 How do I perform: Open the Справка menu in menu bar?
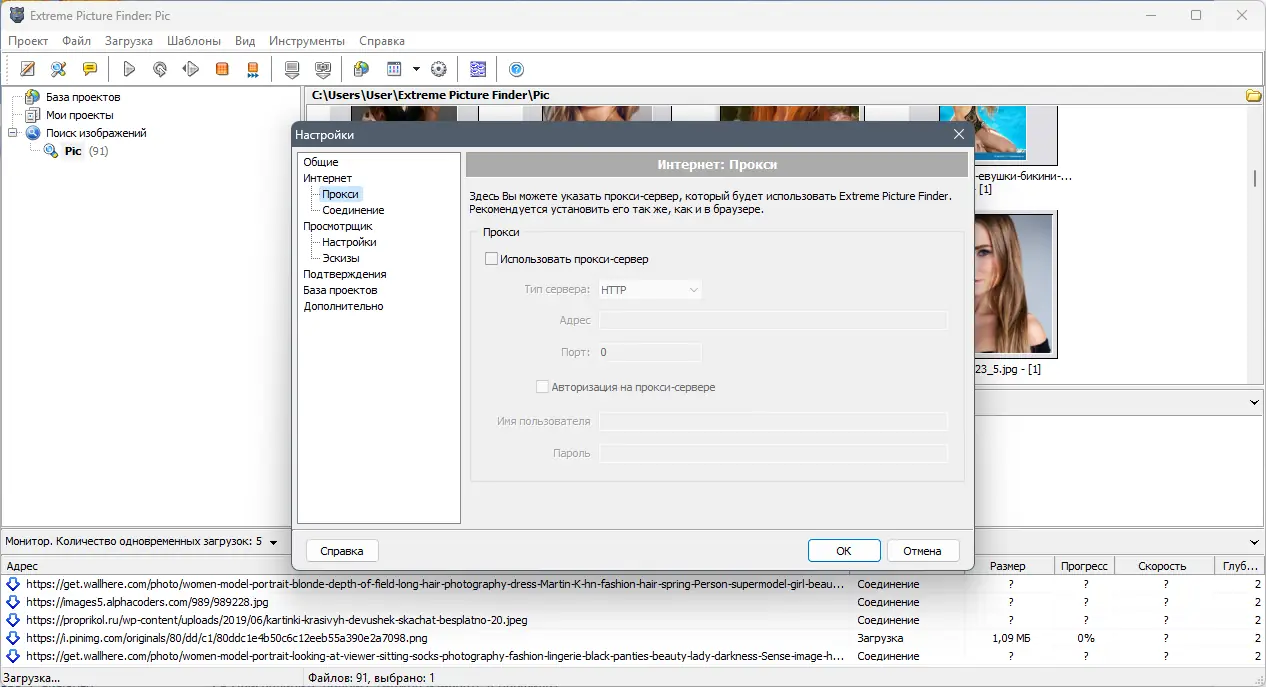pyautogui.click(x=381, y=41)
